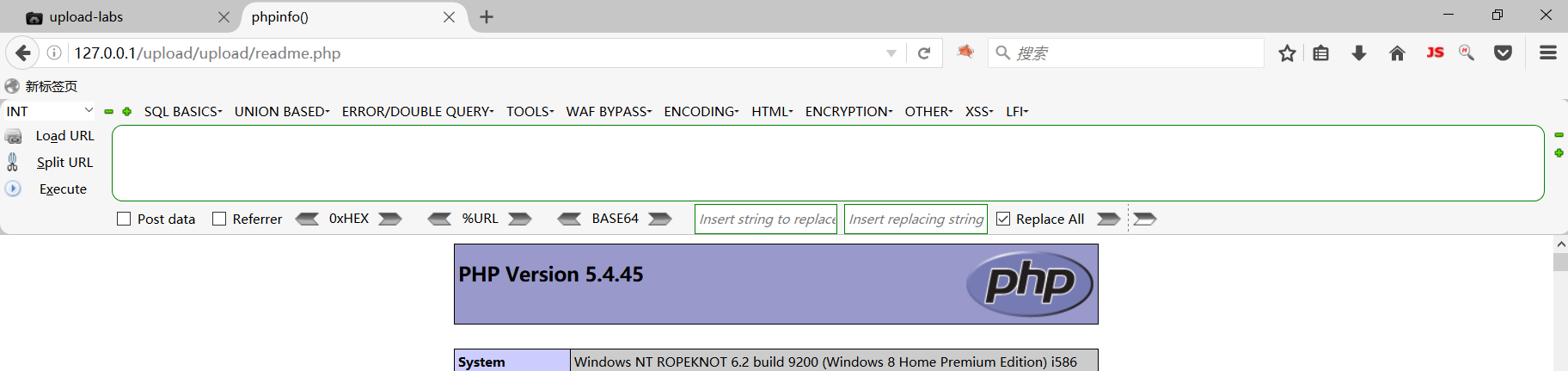Click the Load URL icon
Screen dimensions: 1568x371
pyautogui.click(x=14, y=136)
